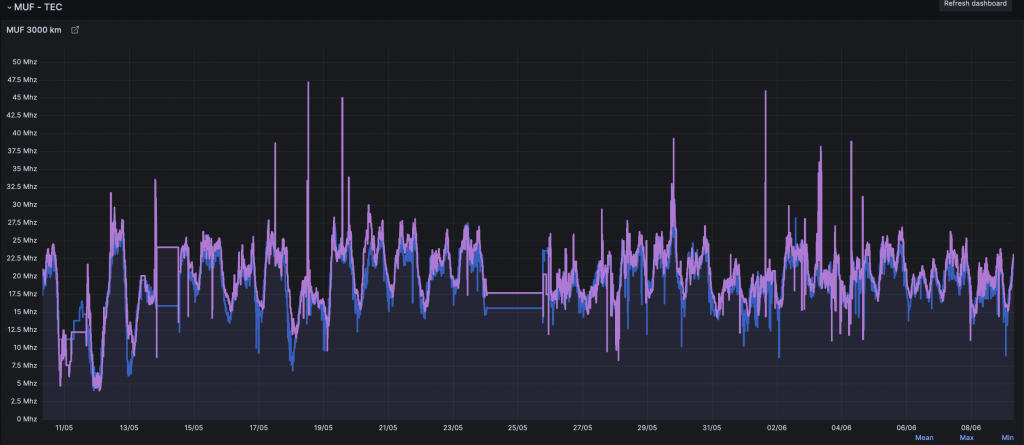Sort the legend by the Mean column
This screenshot has height=445, width=1024.
(924, 437)
